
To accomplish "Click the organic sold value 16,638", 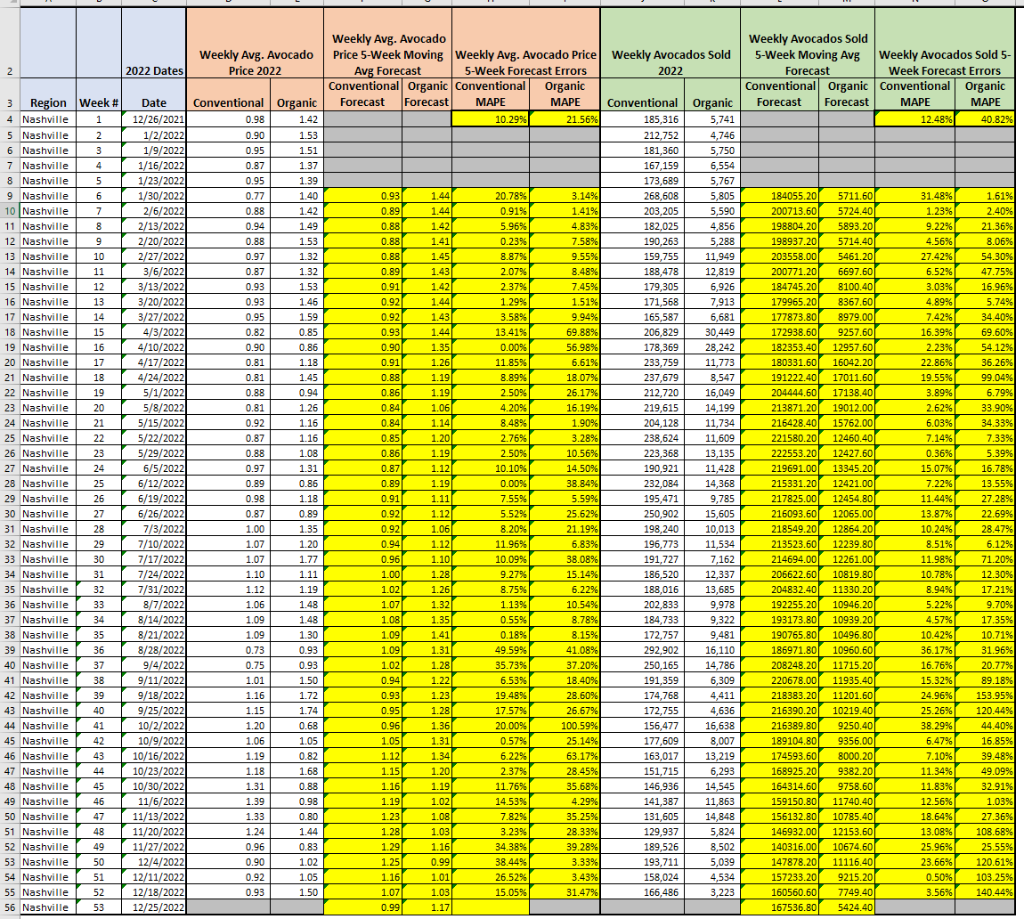I will point(712,726).
